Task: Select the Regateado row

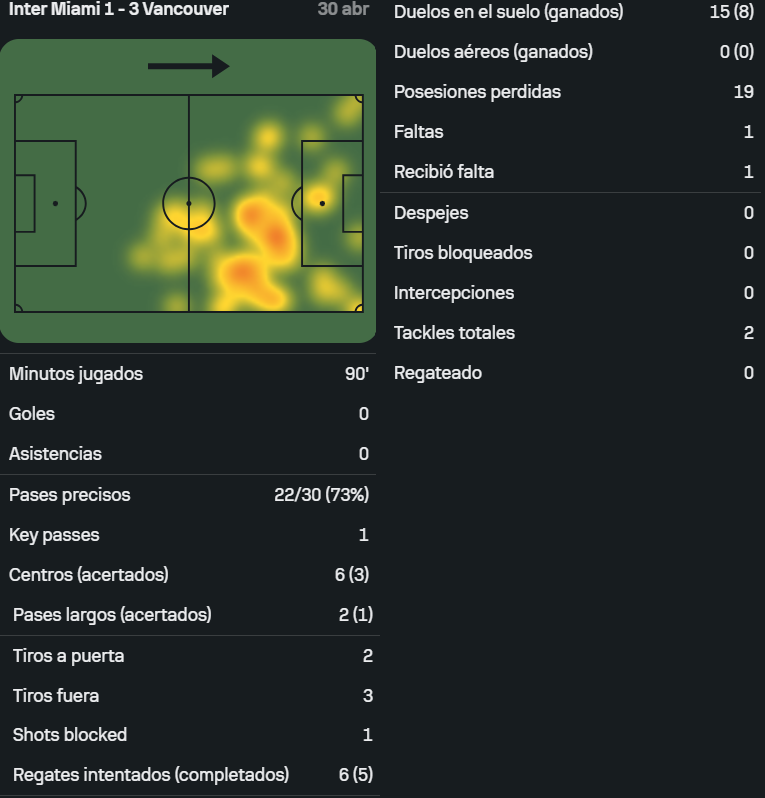Action: [573, 373]
